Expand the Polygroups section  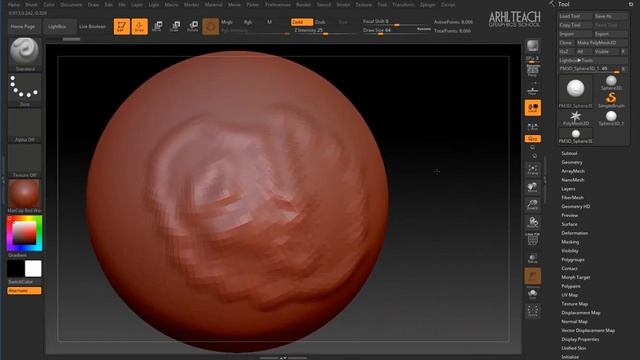[573, 260]
